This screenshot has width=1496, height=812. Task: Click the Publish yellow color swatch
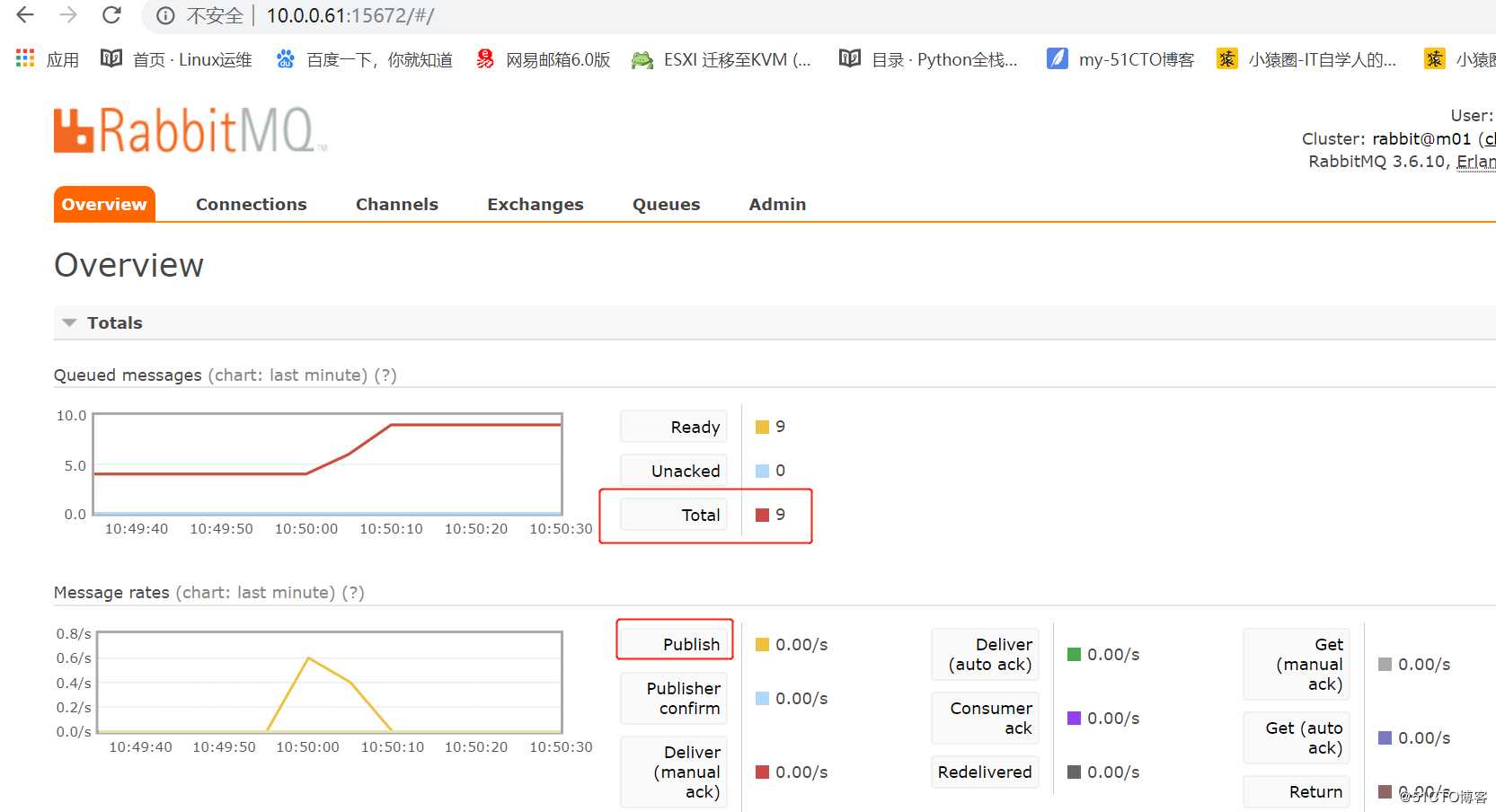point(762,644)
